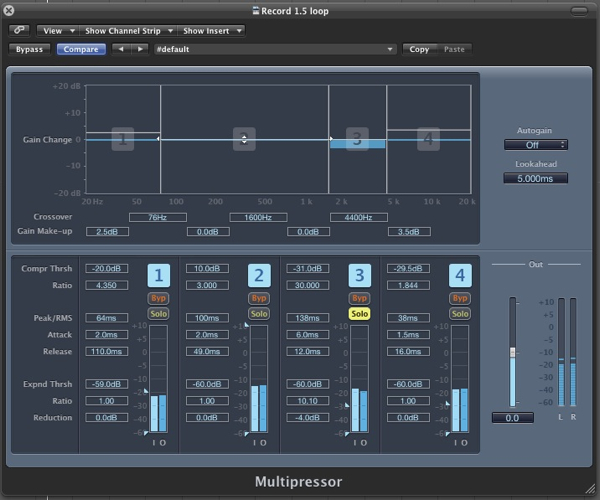Screen dimensions: 600x500
Task: Solo band 1
Action: pyautogui.click(x=158, y=314)
